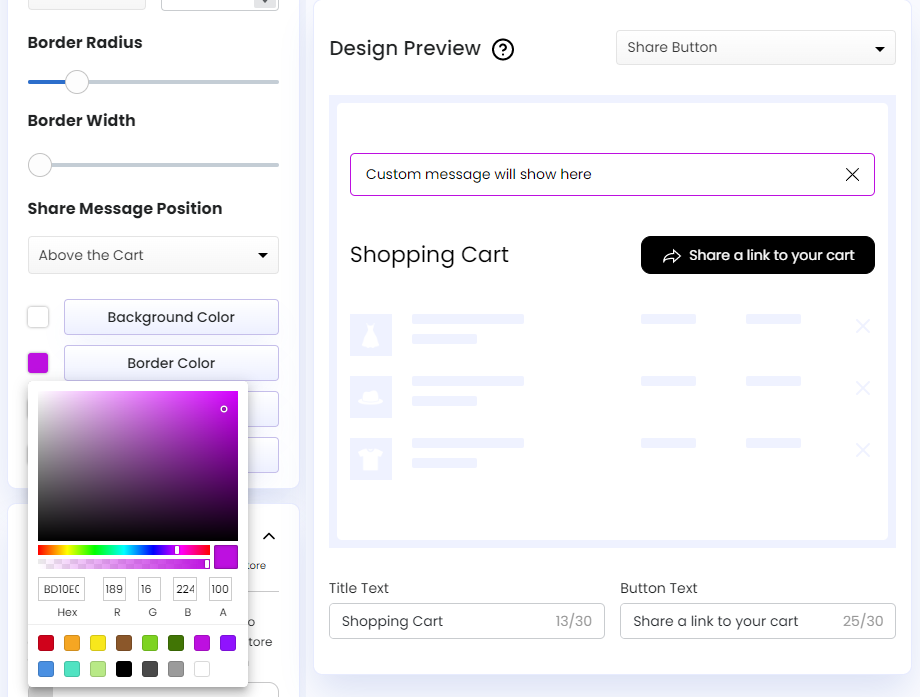Click the Background Color button
This screenshot has width=920, height=697.
tap(171, 317)
